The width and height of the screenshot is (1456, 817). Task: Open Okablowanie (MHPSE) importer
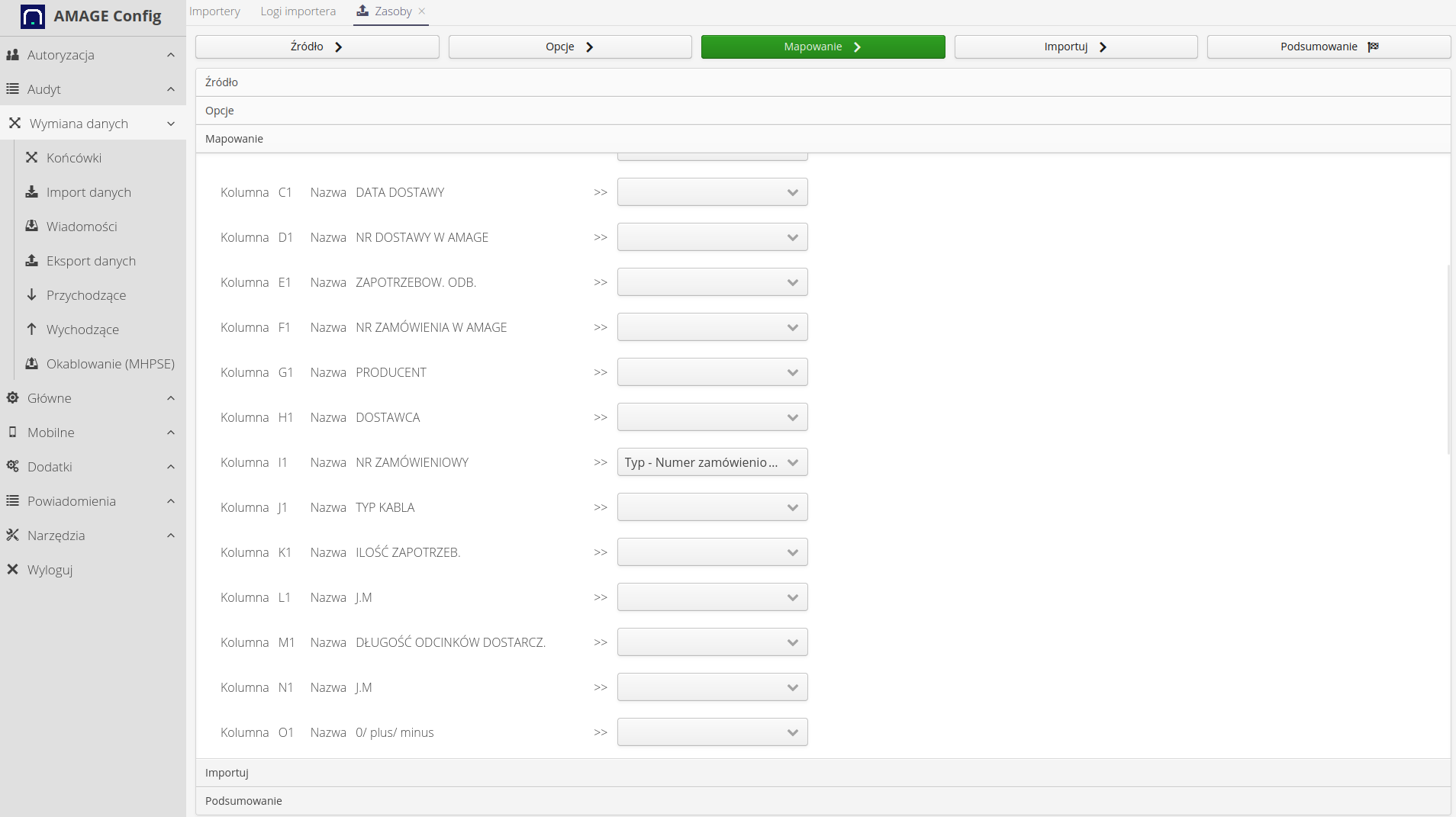pyautogui.click(x=111, y=363)
